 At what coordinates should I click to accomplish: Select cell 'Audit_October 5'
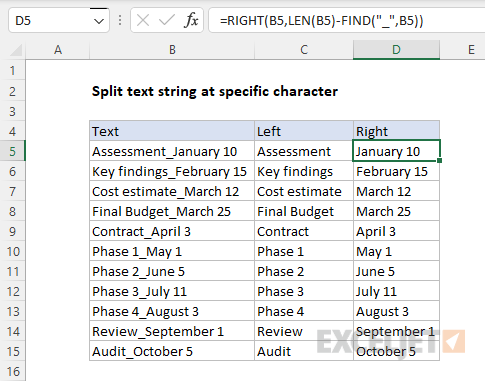click(x=172, y=351)
